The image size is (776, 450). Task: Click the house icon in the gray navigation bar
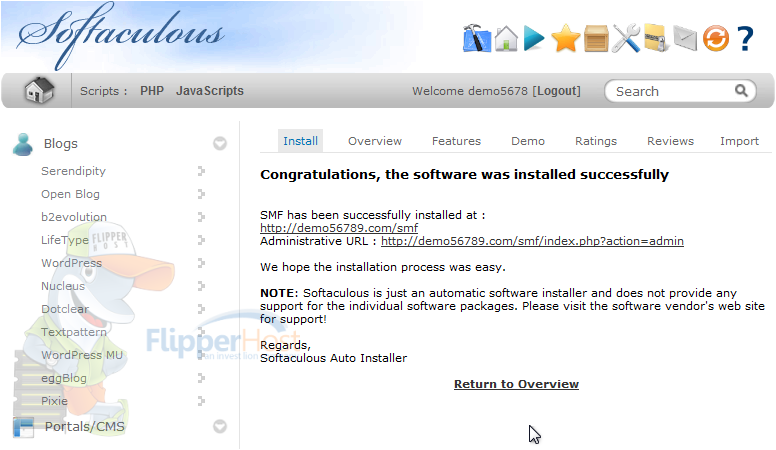(x=39, y=91)
